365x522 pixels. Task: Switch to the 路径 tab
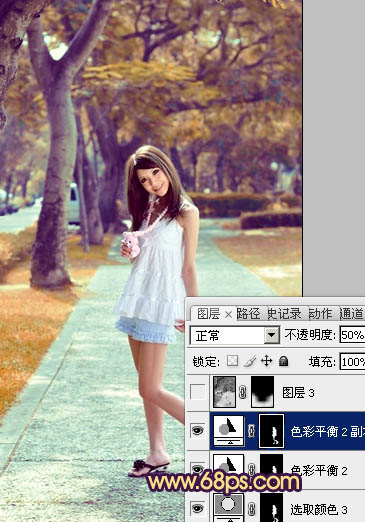[x=249, y=314]
